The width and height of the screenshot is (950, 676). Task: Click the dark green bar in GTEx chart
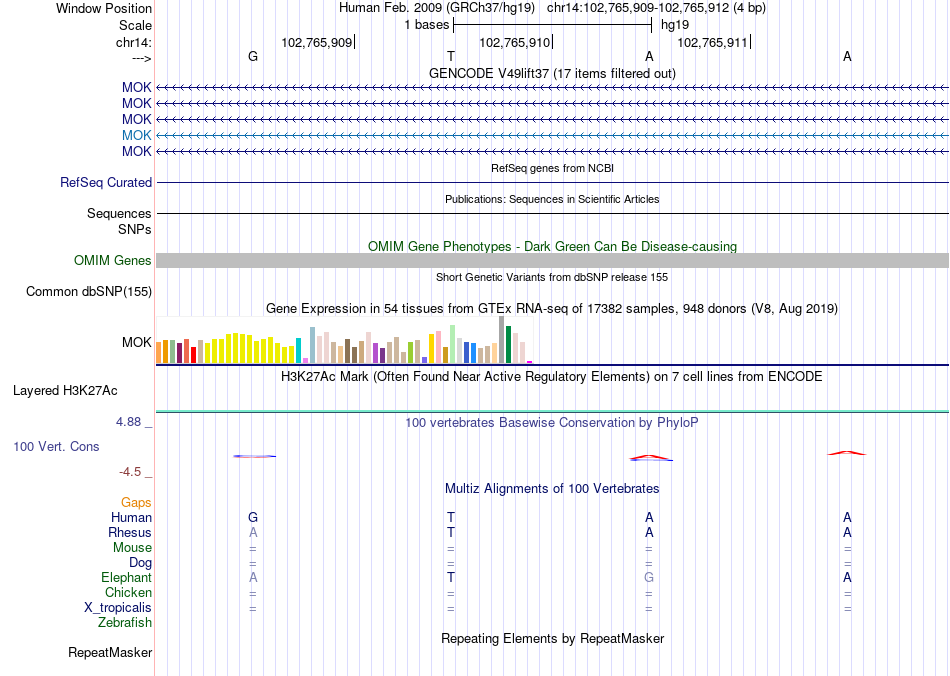508,345
